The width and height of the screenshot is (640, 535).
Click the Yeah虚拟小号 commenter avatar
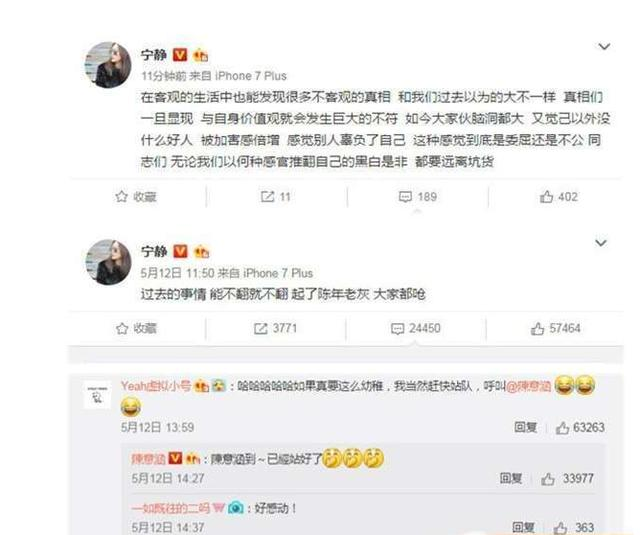pyautogui.click(x=98, y=395)
